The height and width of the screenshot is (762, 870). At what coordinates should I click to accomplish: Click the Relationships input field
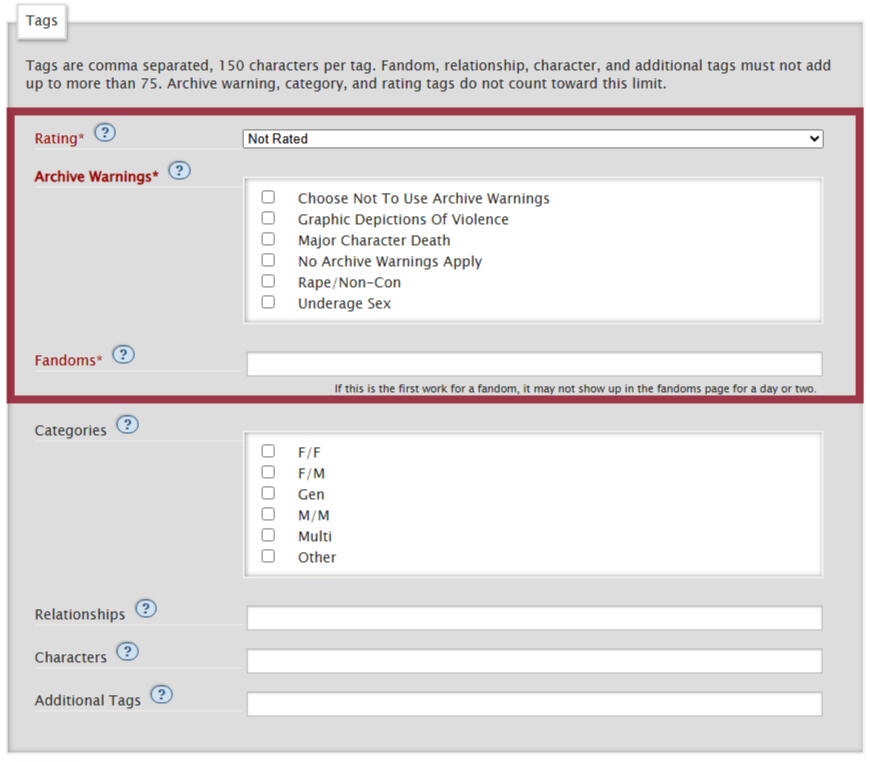click(533, 617)
